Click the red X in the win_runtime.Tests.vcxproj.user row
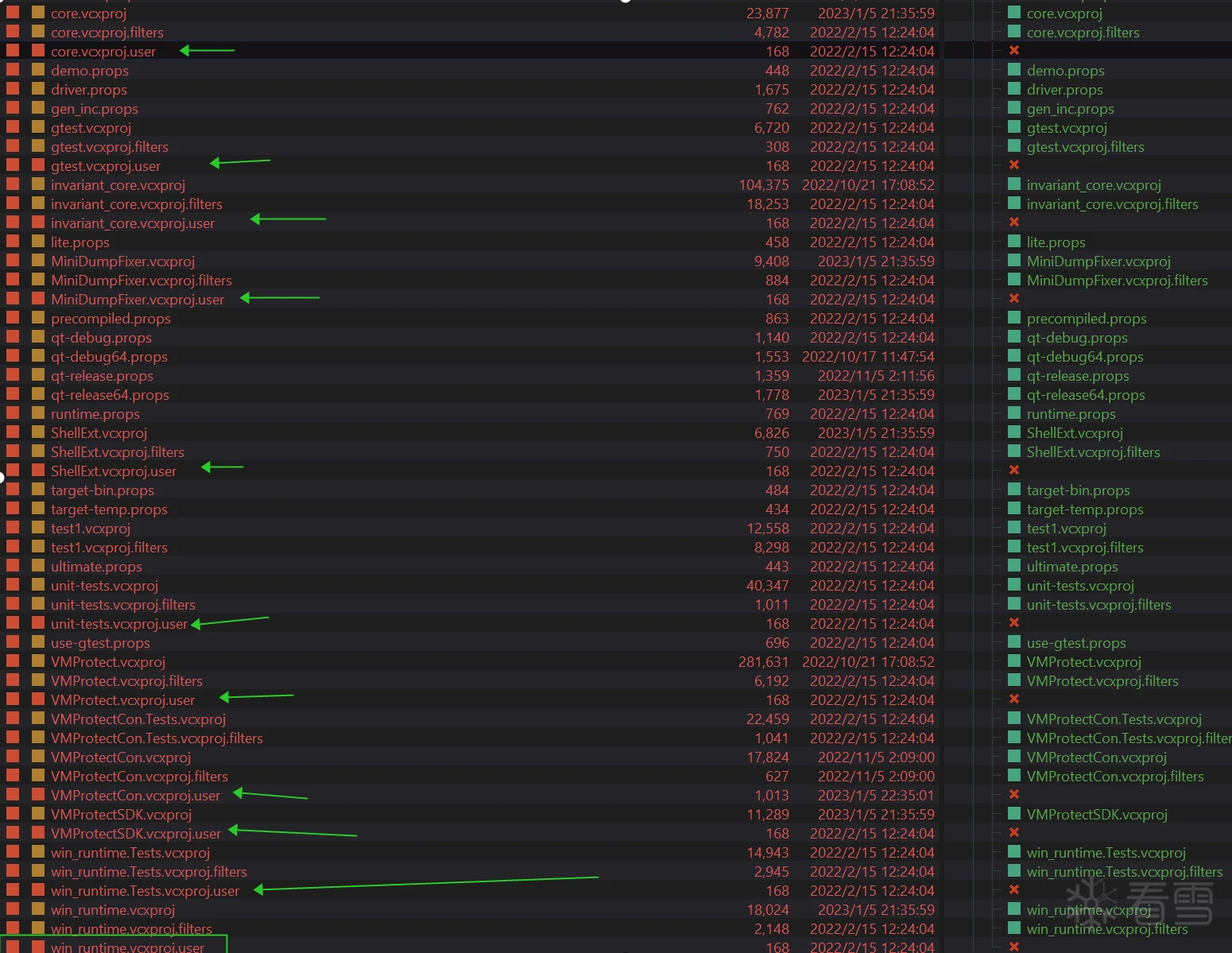The height and width of the screenshot is (953, 1232). click(x=1014, y=890)
